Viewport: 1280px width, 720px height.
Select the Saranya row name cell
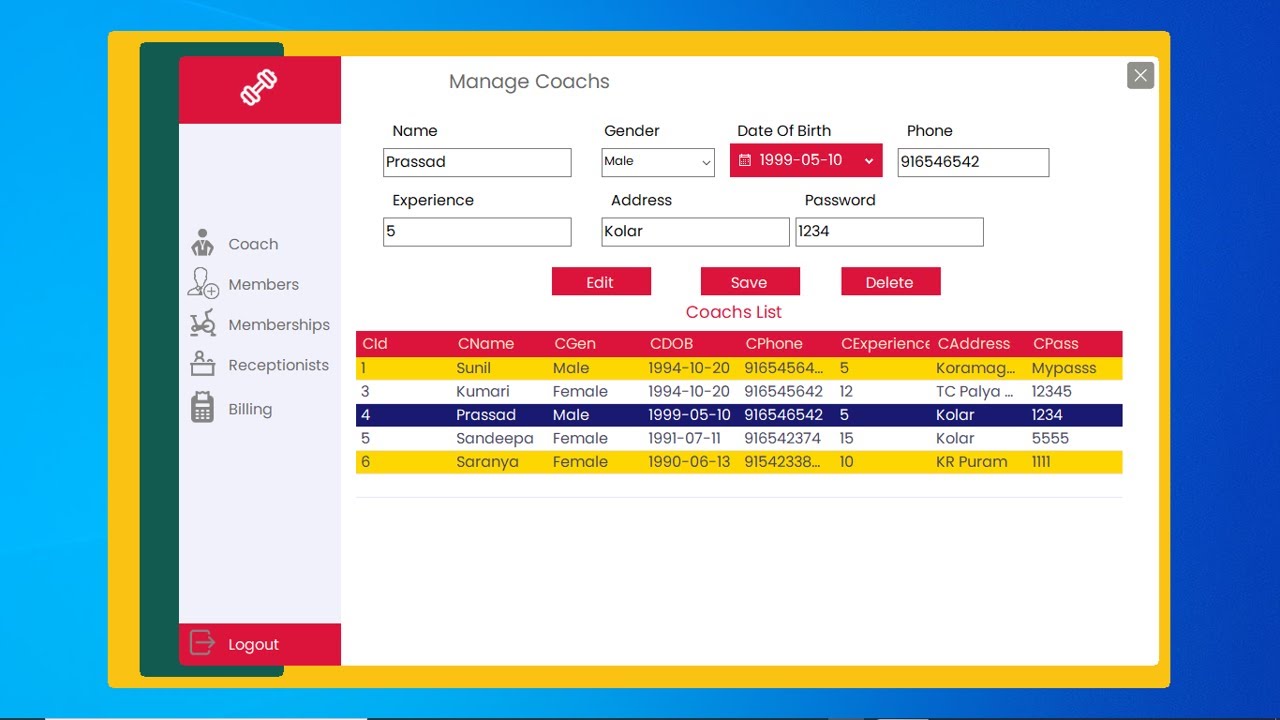click(500, 461)
